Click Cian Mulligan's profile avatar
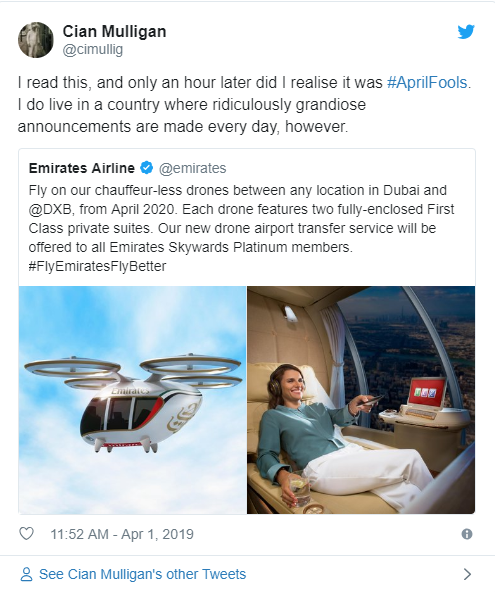The width and height of the screenshot is (495, 592). [x=36, y=40]
